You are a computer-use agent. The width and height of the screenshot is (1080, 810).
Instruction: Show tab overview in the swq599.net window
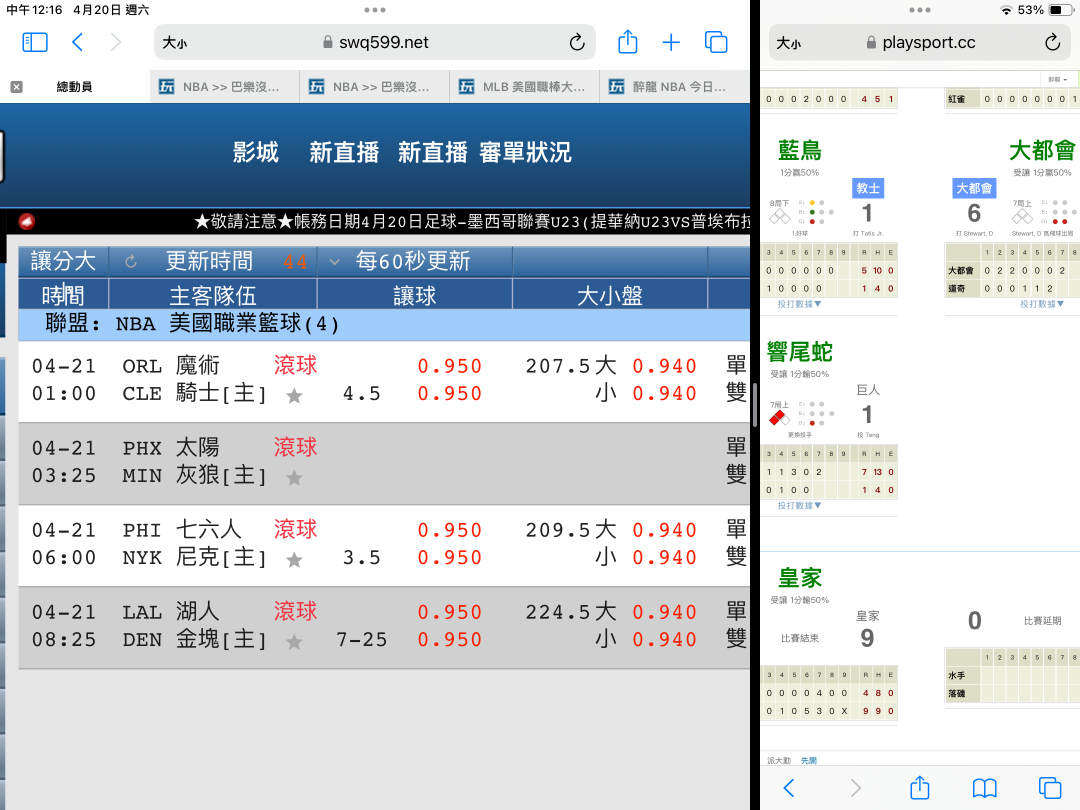(716, 43)
